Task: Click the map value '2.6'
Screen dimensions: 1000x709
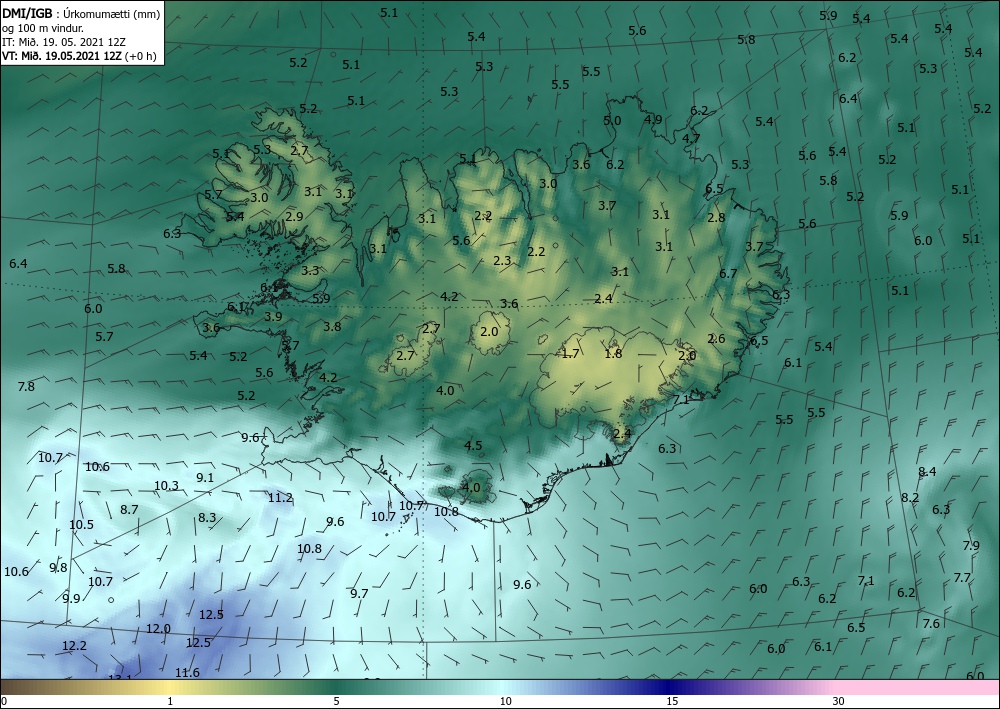Action: [x=716, y=339]
